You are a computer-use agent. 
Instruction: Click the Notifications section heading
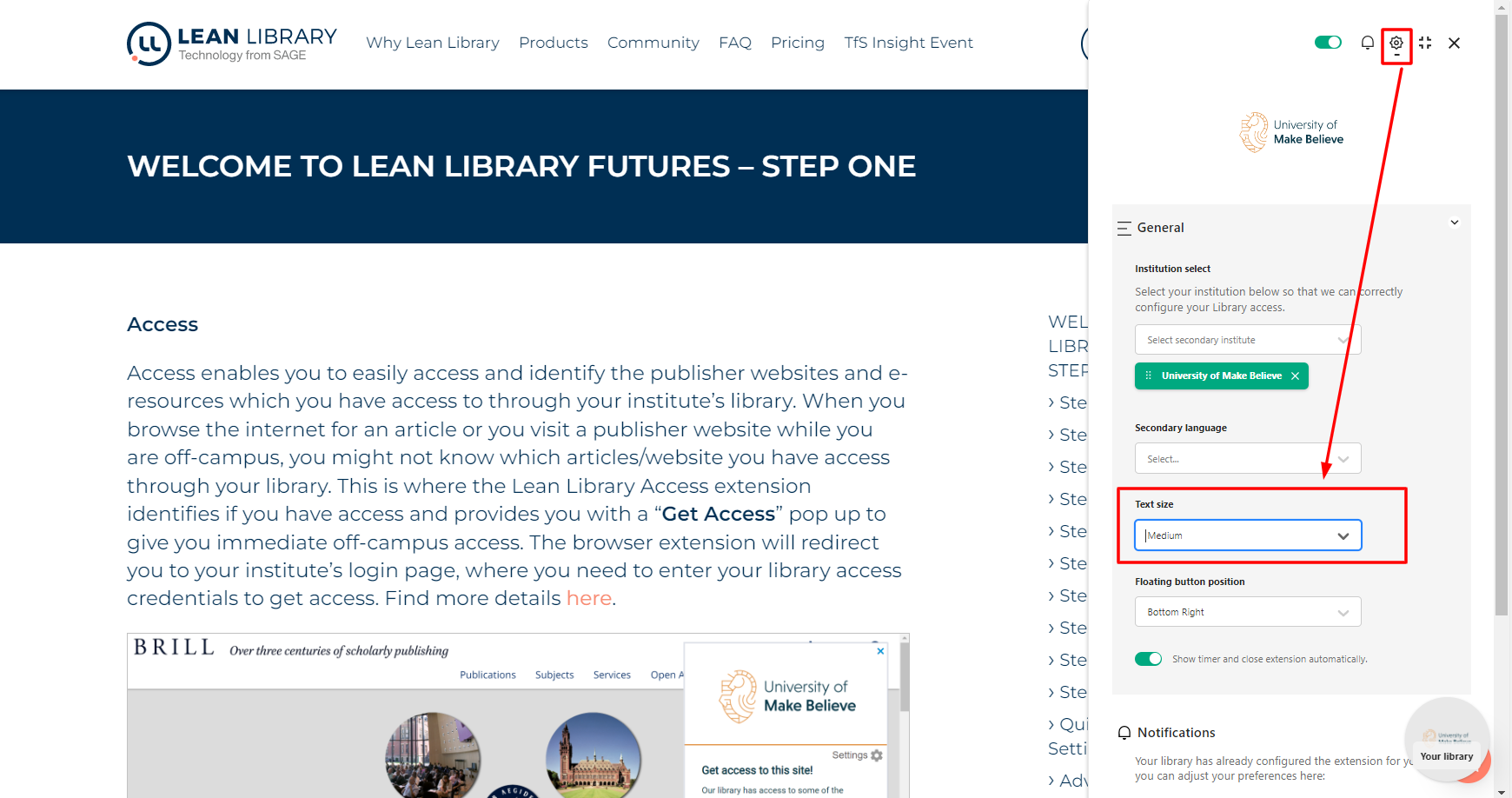[1176, 733]
